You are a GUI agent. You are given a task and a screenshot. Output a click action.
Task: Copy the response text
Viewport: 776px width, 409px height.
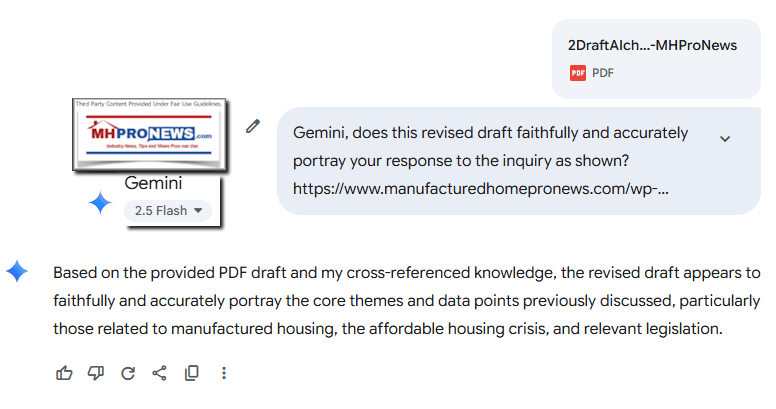point(191,373)
